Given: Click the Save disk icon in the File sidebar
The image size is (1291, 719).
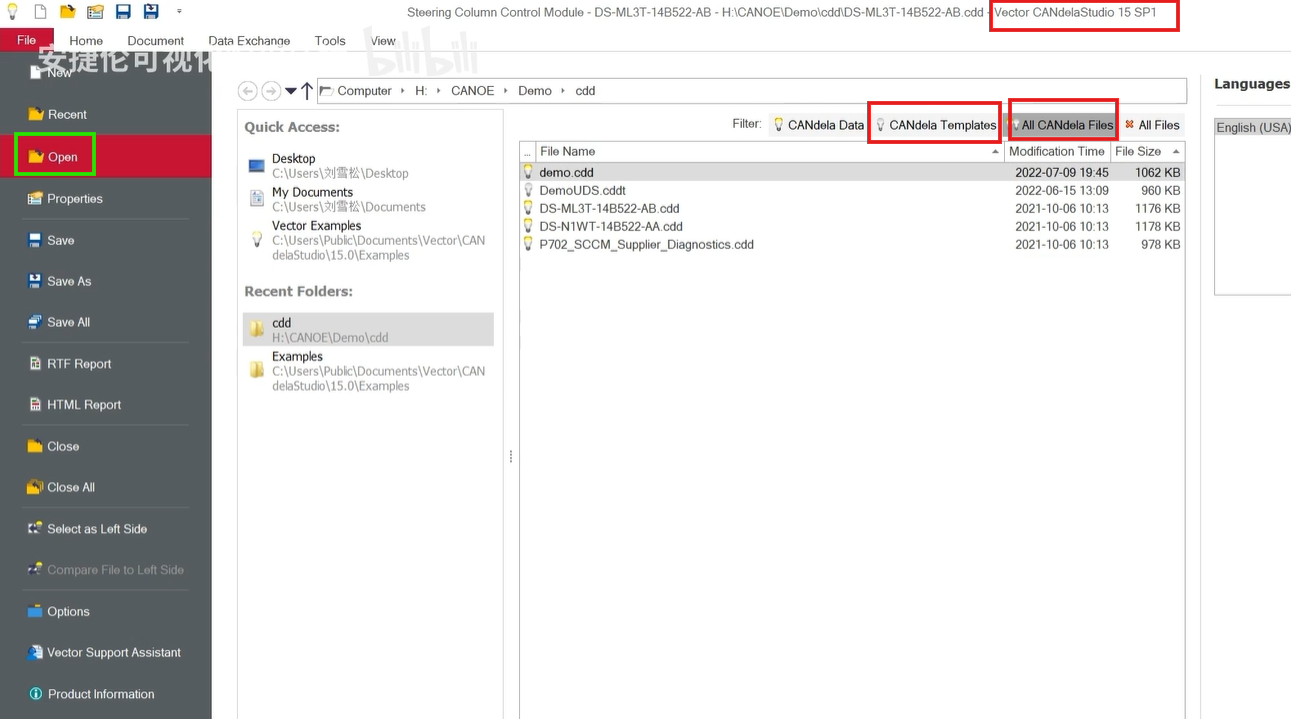Looking at the screenshot, I should click(36, 240).
